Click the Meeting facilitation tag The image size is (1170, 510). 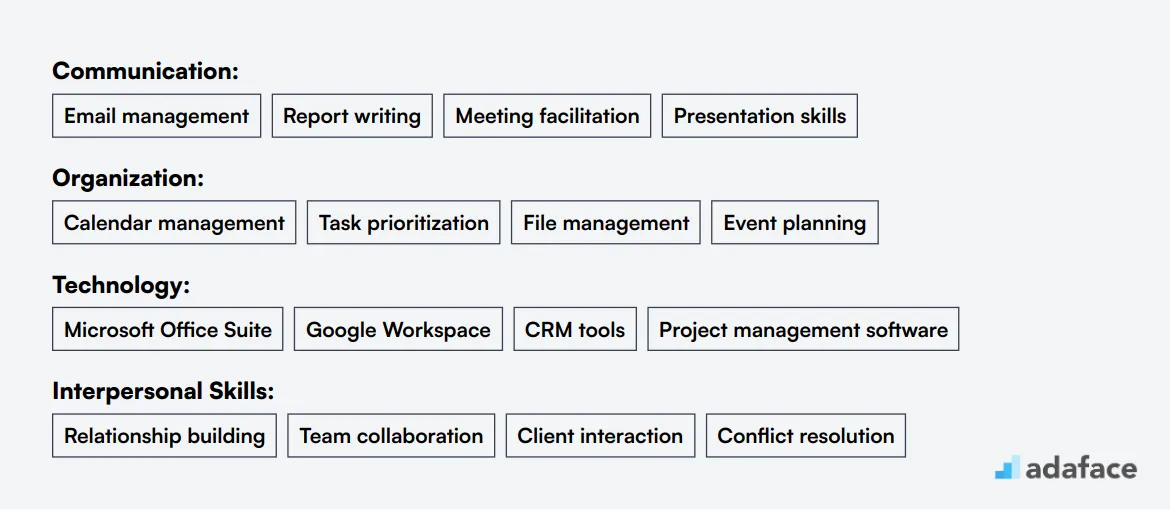point(547,116)
